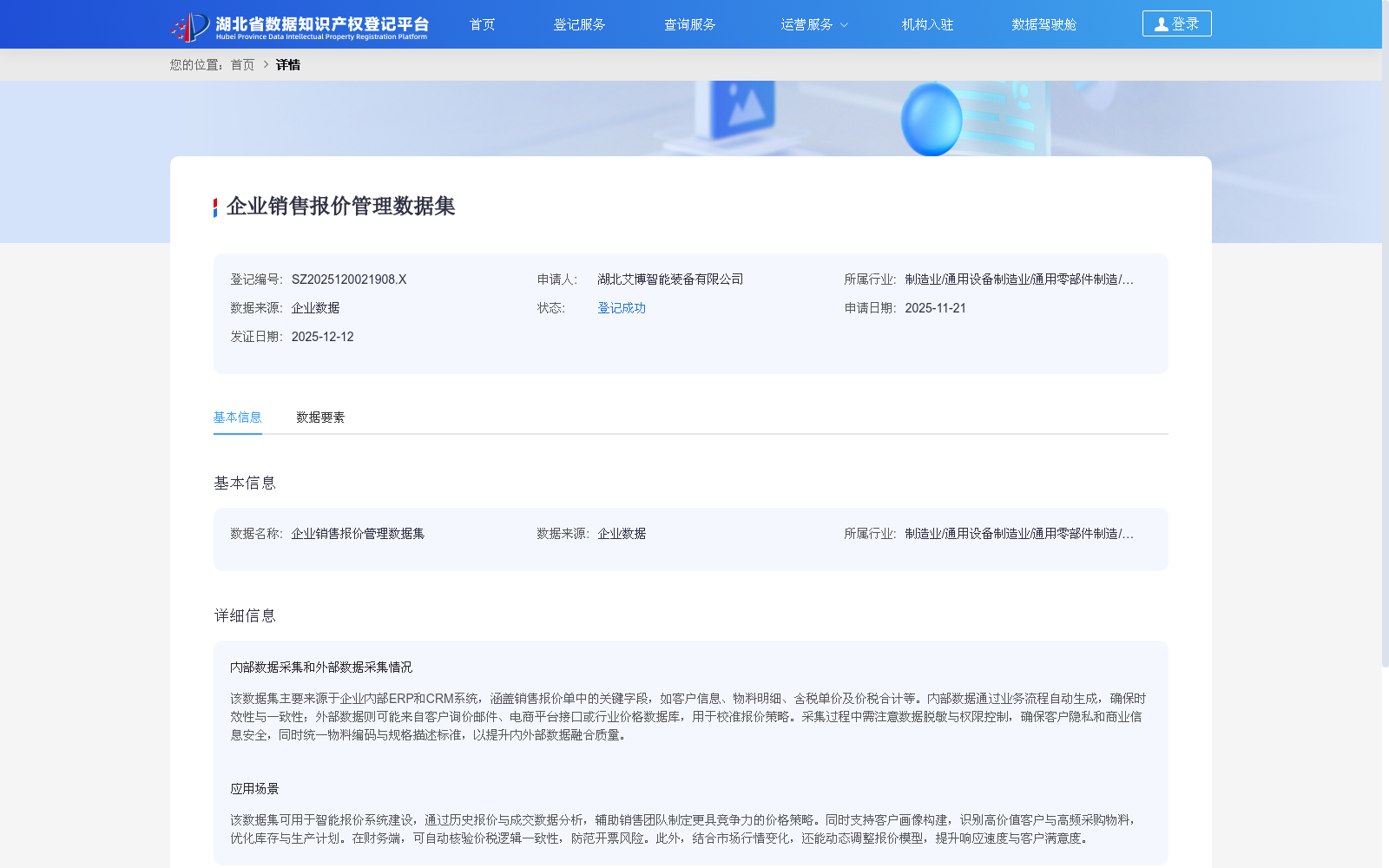Viewport: 1389px width, 868px height.
Task: Click the issue date 2025-12-12
Action: pos(322,337)
